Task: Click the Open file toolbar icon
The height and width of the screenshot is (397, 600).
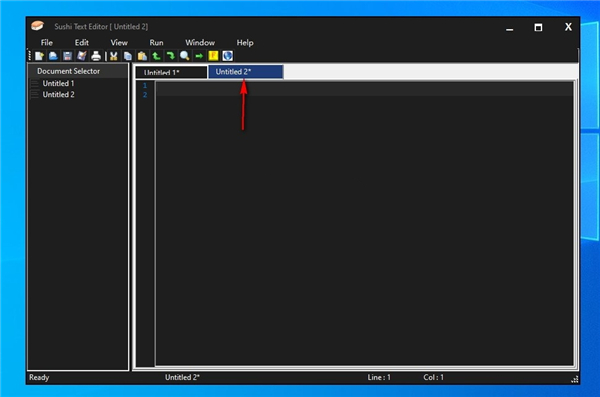Action: point(53,56)
